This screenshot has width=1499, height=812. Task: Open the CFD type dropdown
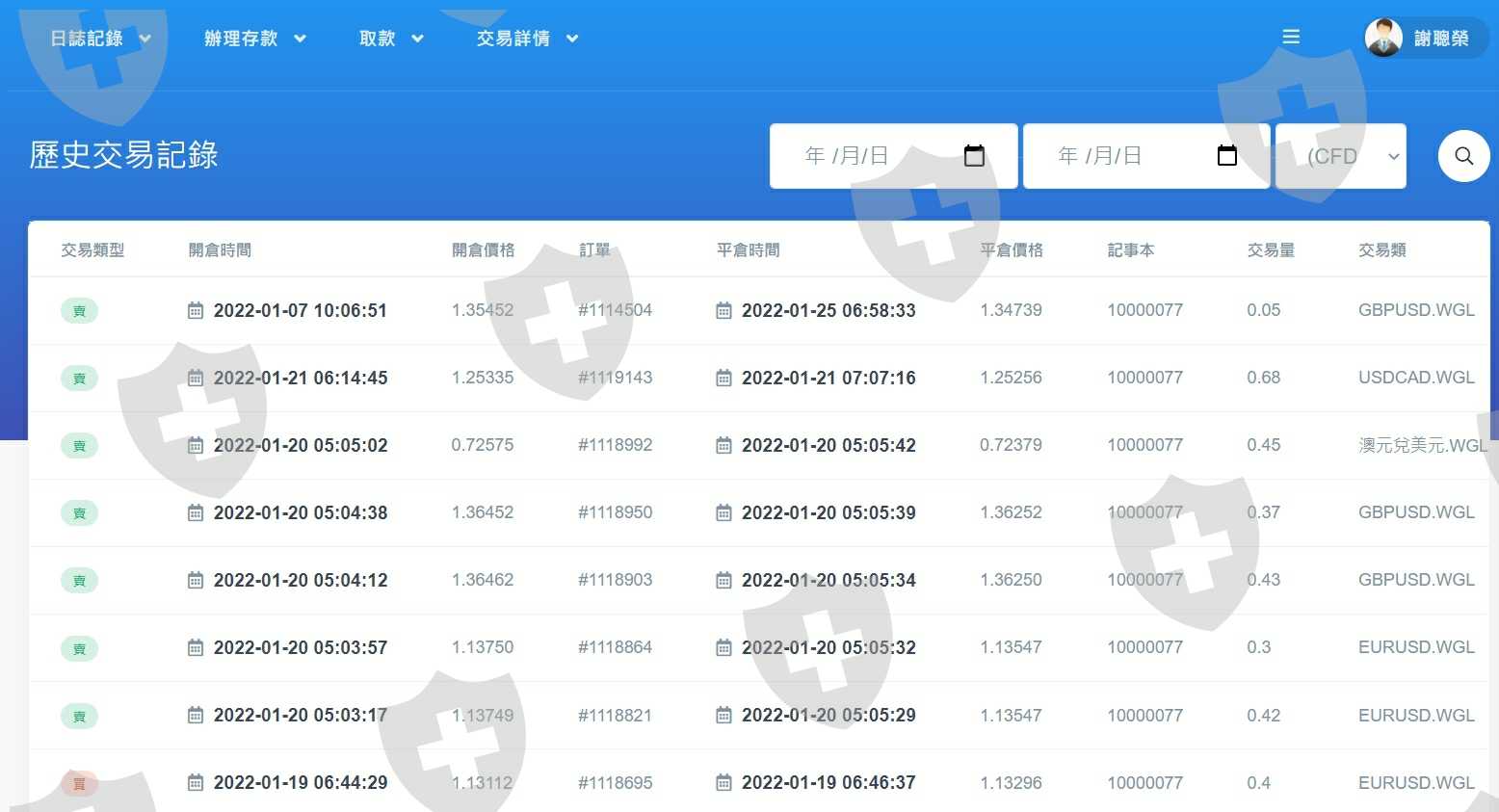[1340, 156]
